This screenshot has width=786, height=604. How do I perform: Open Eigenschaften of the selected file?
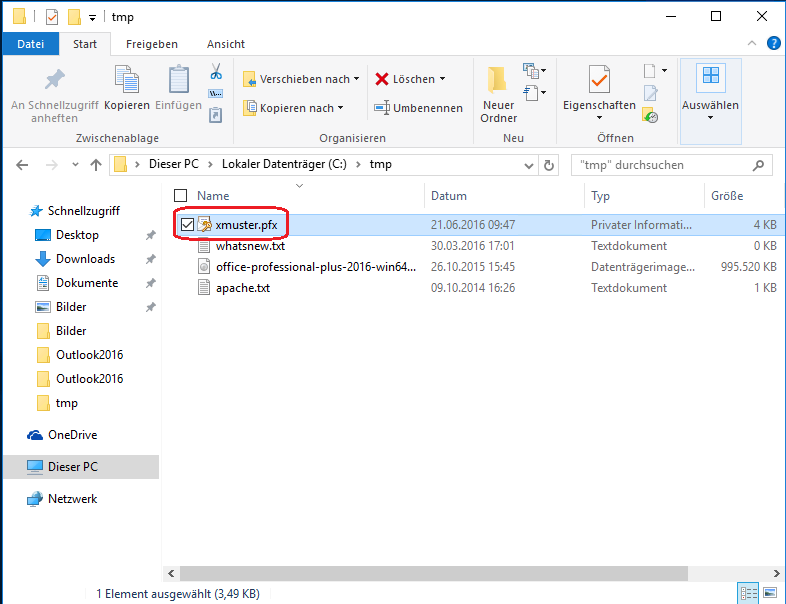tap(599, 86)
